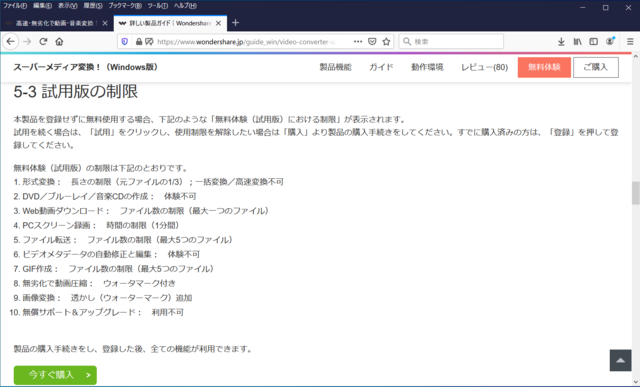
Task: Click the line 1. 形式変換
Action: [148, 182]
